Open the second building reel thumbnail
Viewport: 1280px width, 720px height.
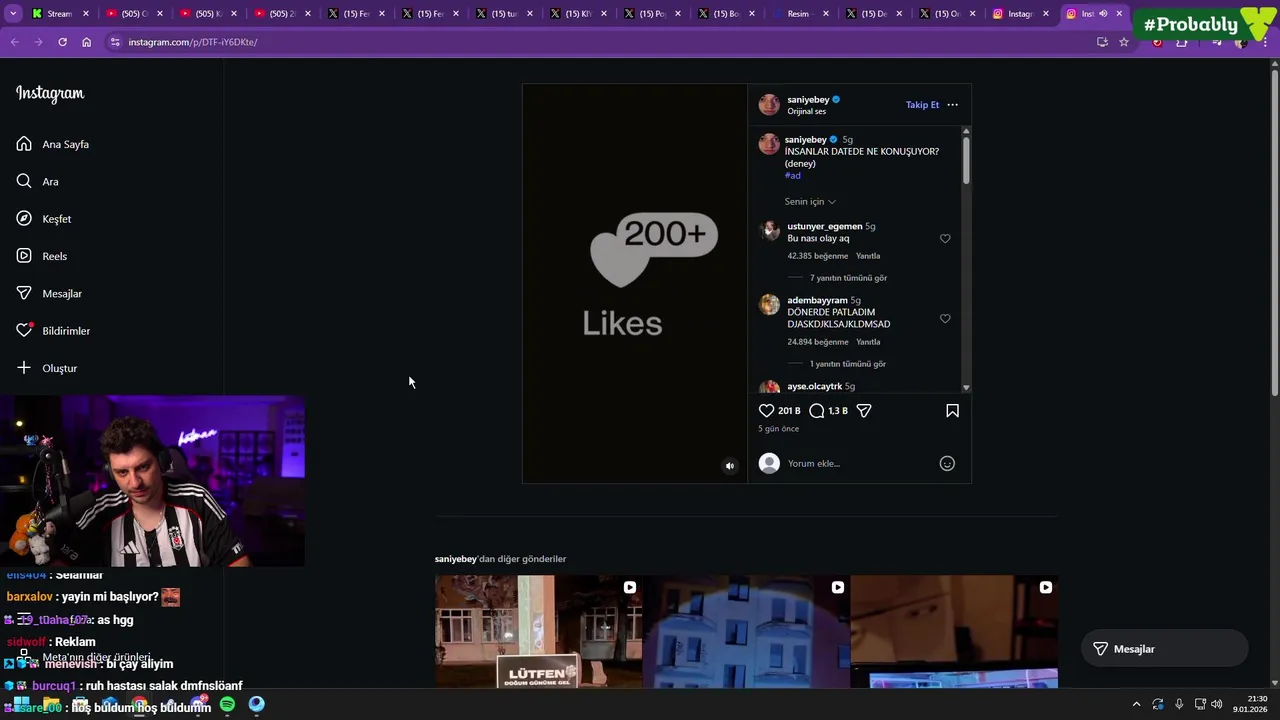pyautogui.click(x=746, y=632)
